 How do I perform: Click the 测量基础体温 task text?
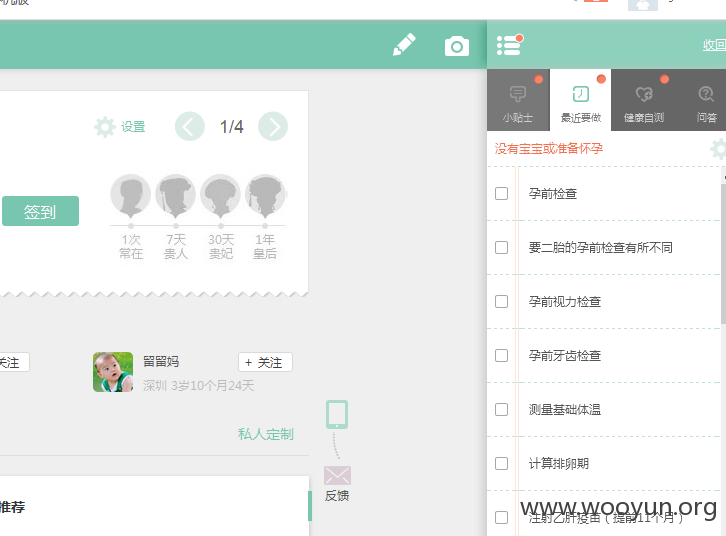pos(565,410)
